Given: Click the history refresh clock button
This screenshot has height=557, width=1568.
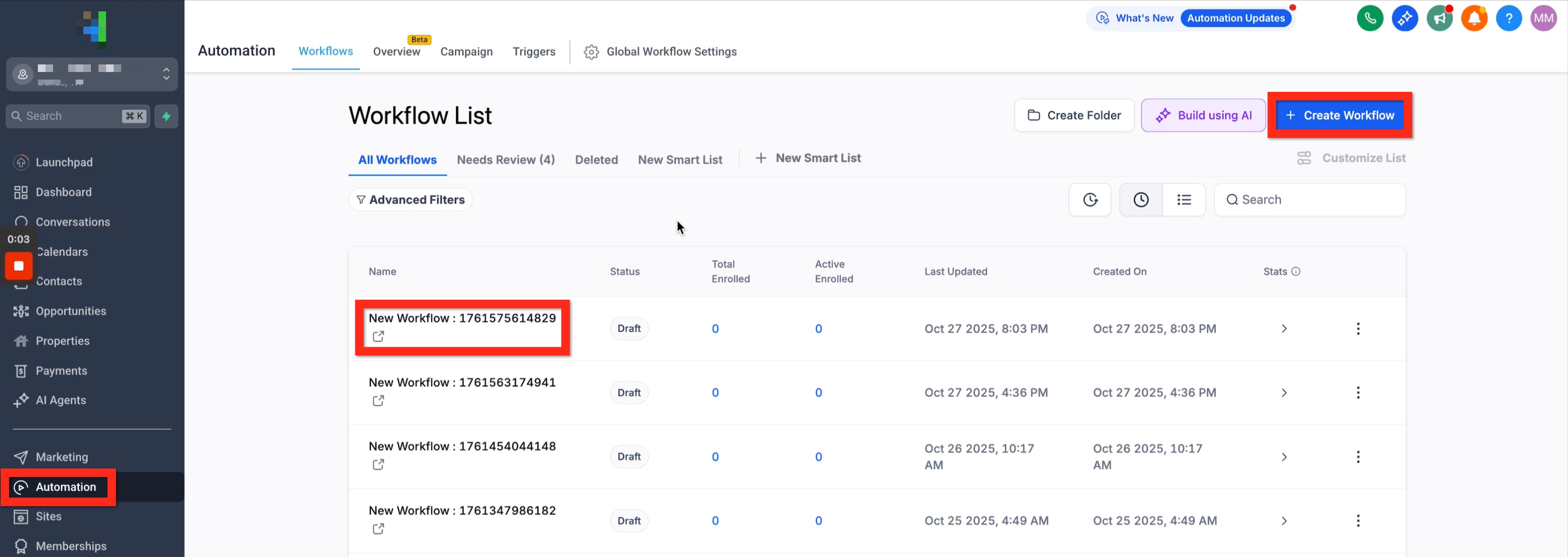Looking at the screenshot, I should point(1090,200).
